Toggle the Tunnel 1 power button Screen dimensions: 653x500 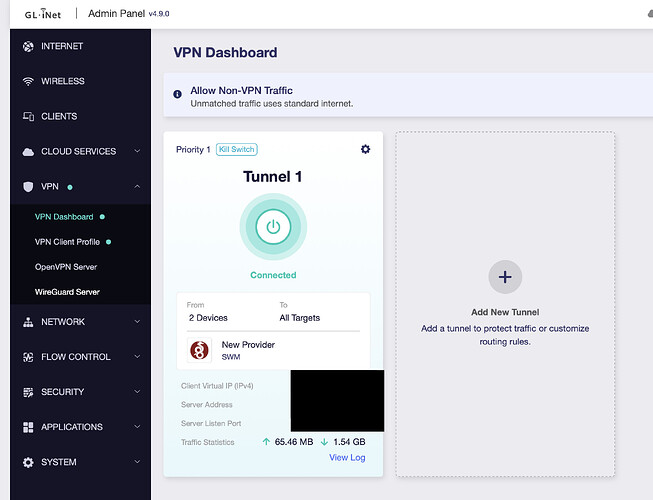273,227
